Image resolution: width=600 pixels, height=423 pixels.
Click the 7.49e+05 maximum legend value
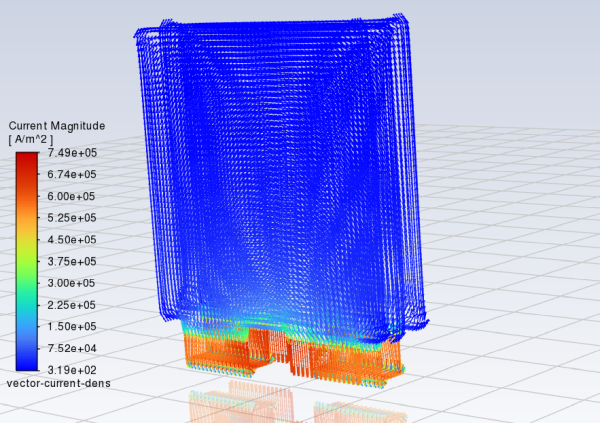coord(72,153)
